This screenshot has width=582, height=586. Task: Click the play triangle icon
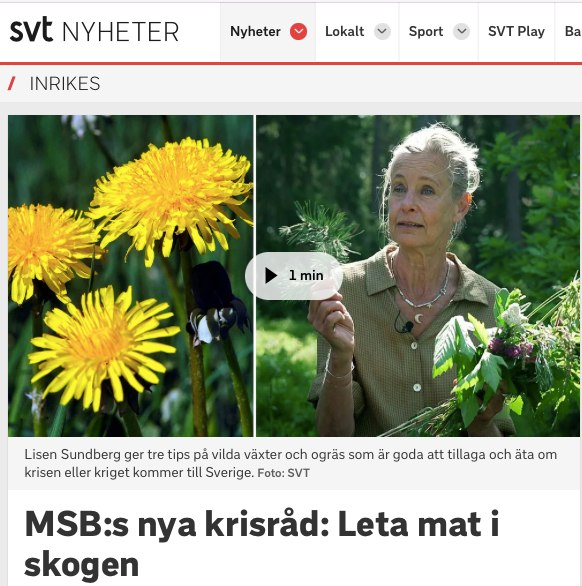271,276
